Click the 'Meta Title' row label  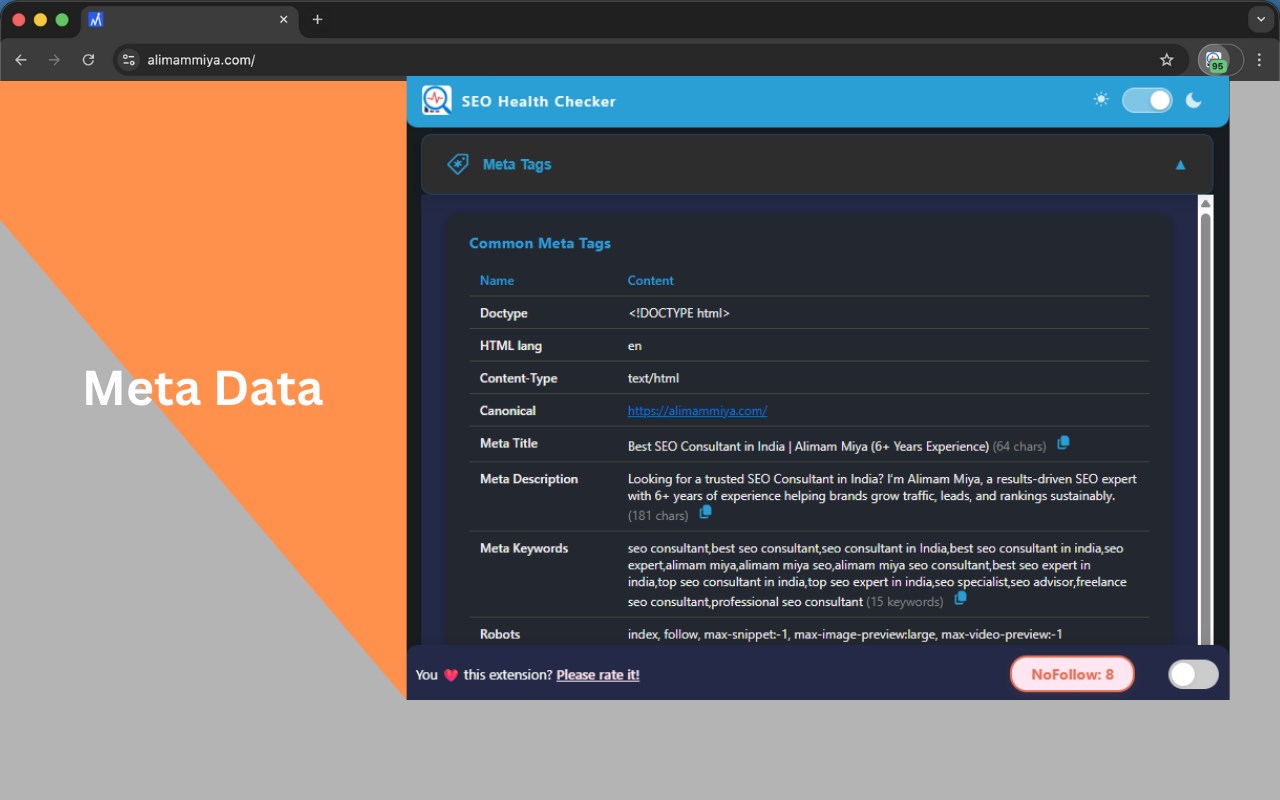tap(509, 443)
